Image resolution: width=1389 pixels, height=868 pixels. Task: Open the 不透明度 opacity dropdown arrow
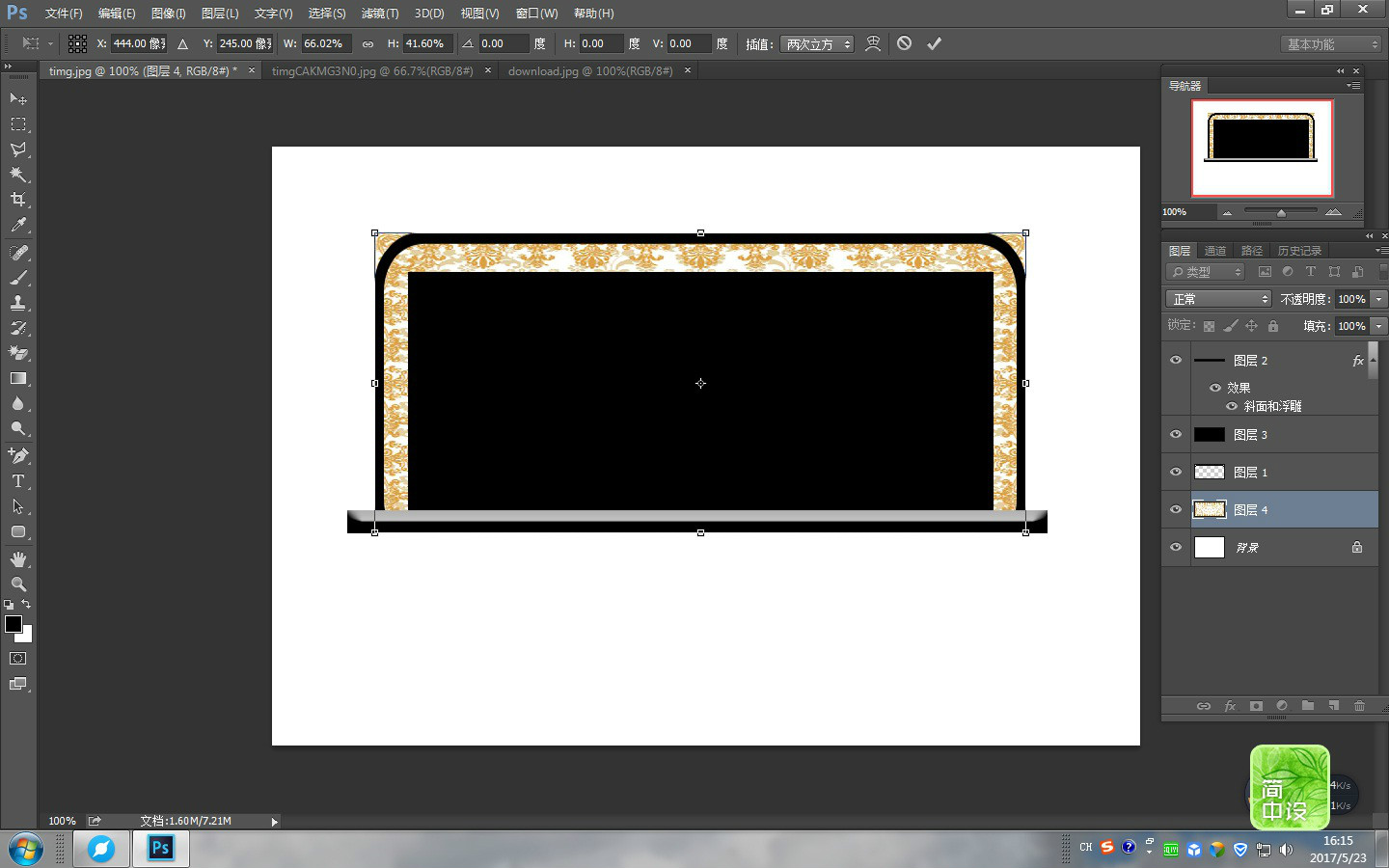1379,299
